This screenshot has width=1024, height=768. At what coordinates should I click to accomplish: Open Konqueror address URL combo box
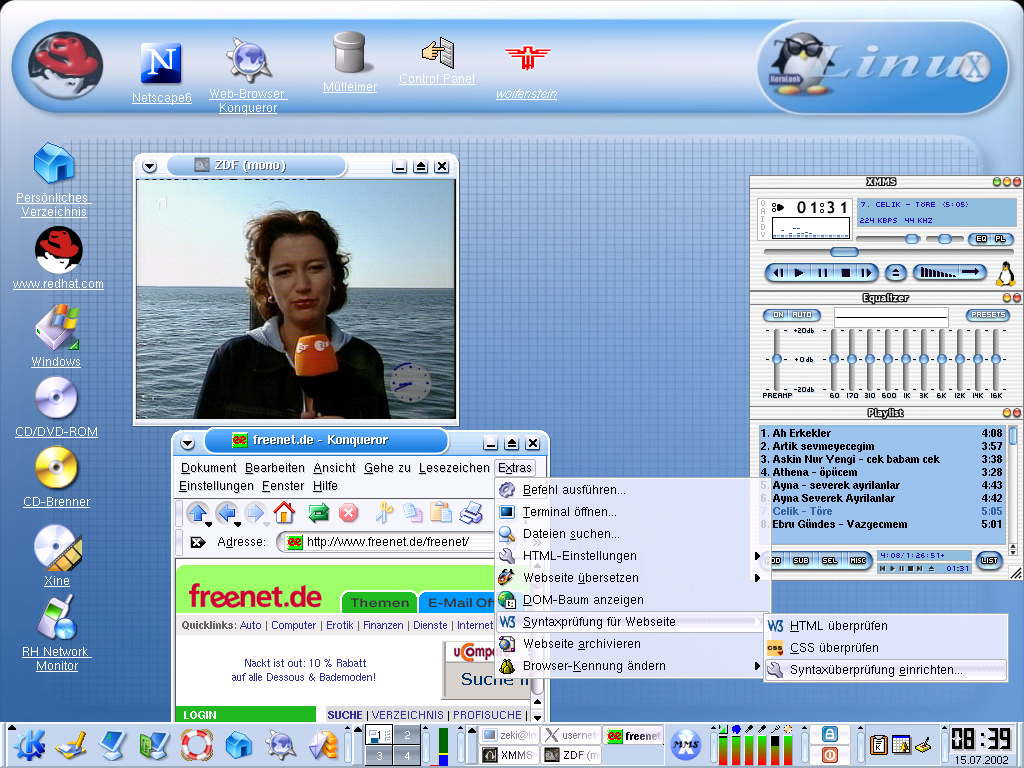click(385, 542)
